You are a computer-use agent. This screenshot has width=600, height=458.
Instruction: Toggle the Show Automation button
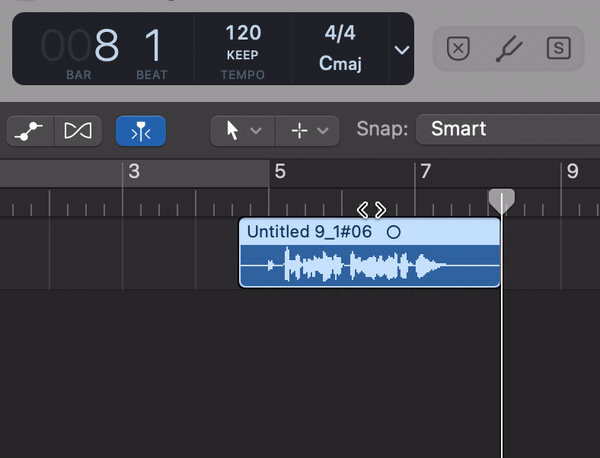pos(30,131)
